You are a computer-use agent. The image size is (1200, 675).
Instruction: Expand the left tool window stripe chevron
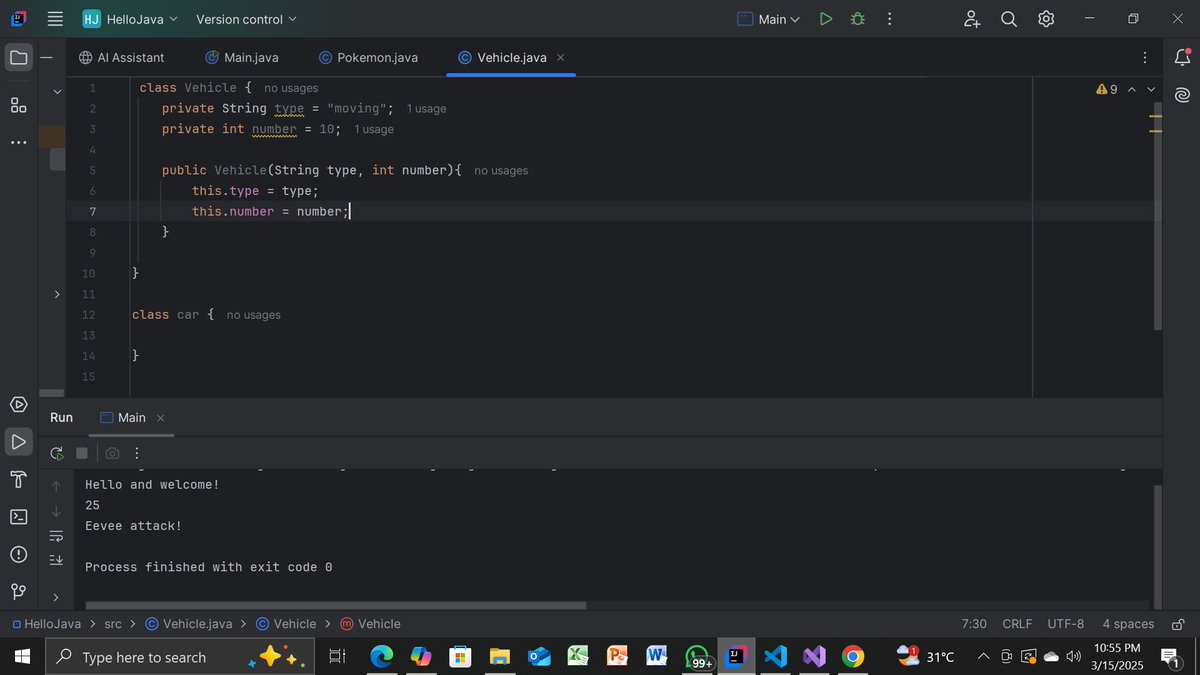coord(56,597)
